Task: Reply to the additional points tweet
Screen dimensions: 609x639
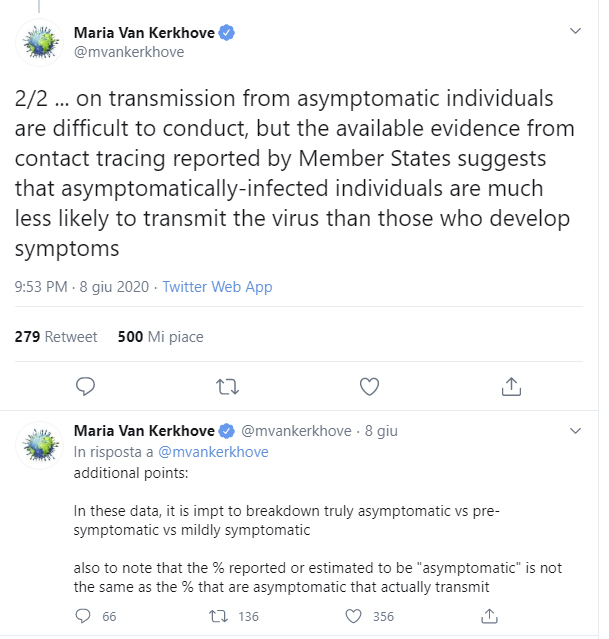Action: pos(83,616)
